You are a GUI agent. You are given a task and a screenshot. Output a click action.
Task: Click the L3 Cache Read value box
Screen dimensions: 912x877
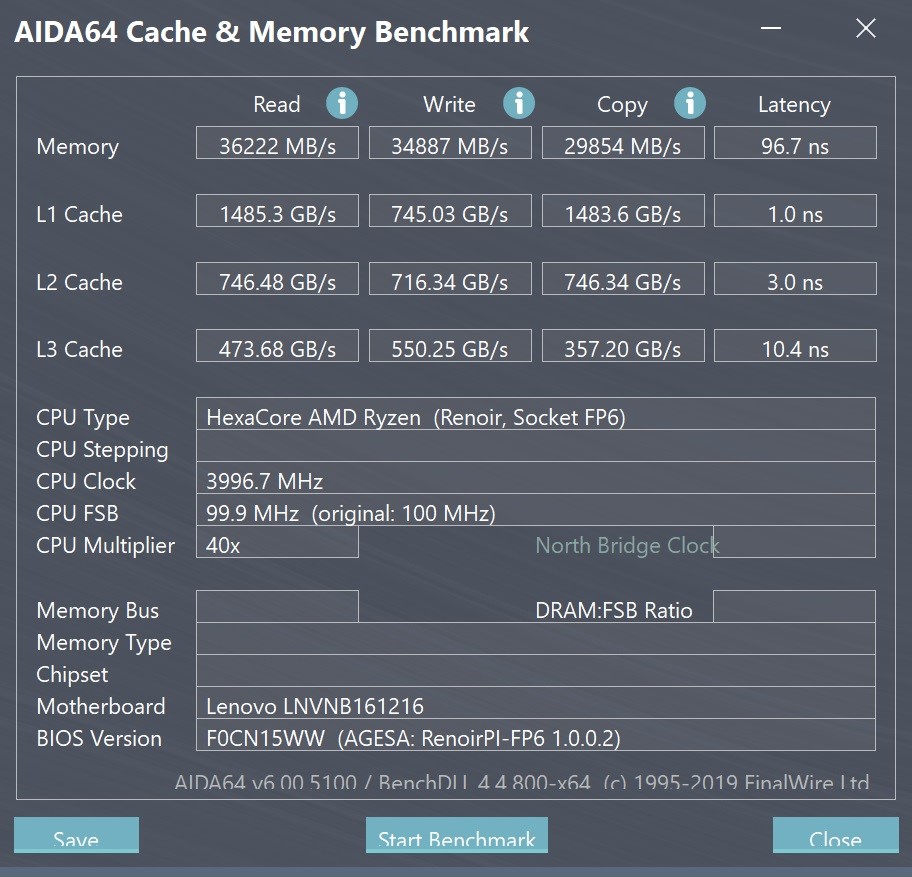pos(277,345)
